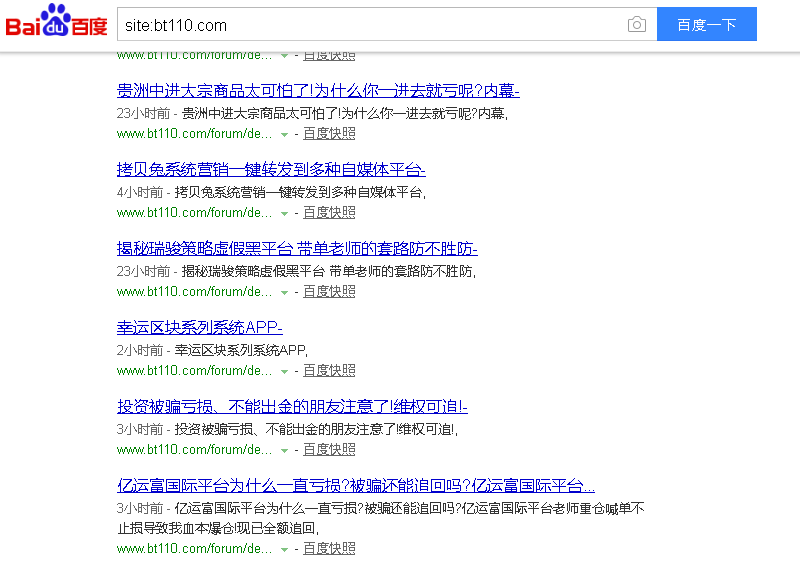Image resolution: width=800 pixels, height=570 pixels.
Task: Expand URL dropdown under 贵洲中进 result
Action: (284, 135)
